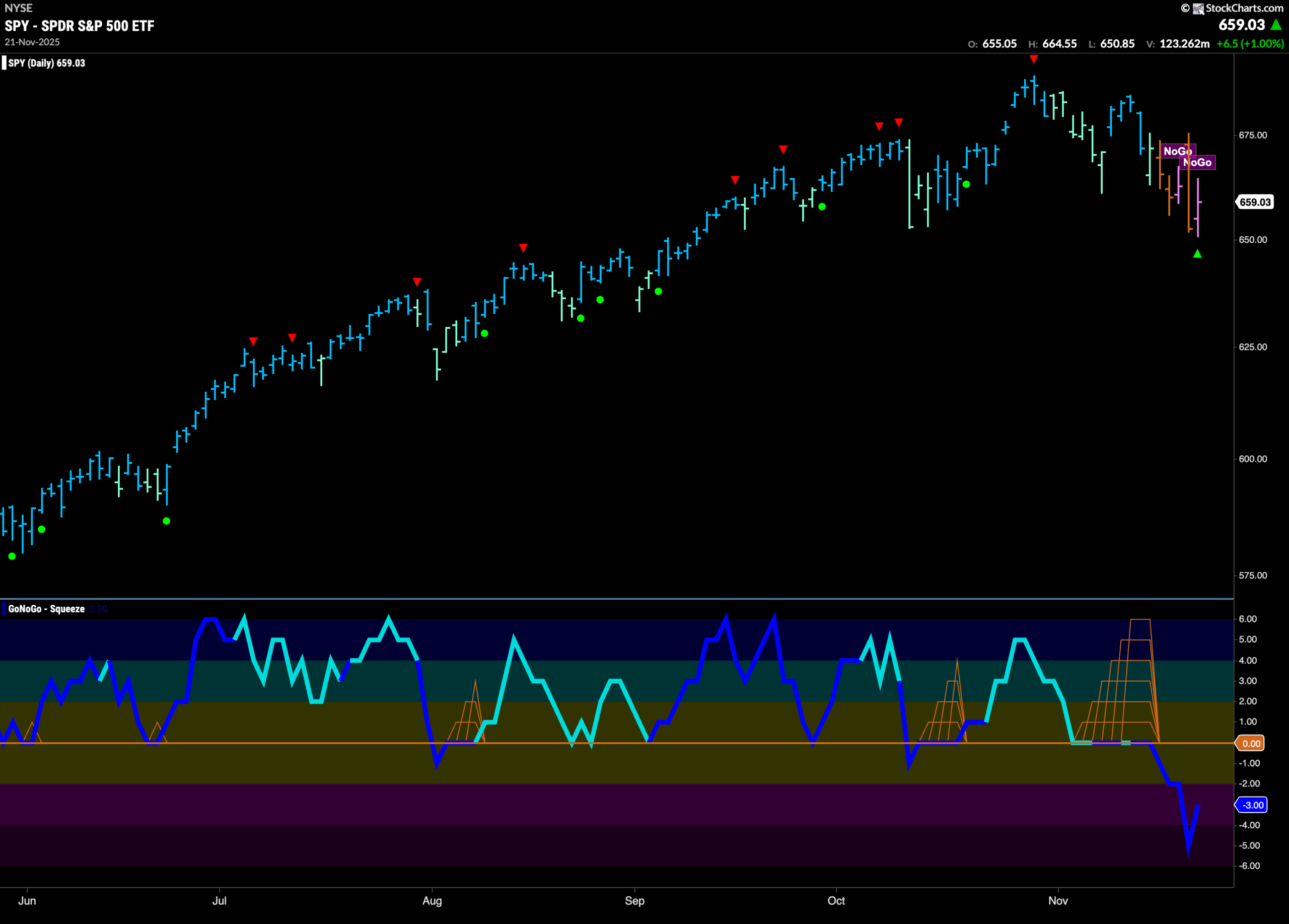Click the Jun label on time axis
This screenshot has width=1289, height=924.
pos(27,901)
